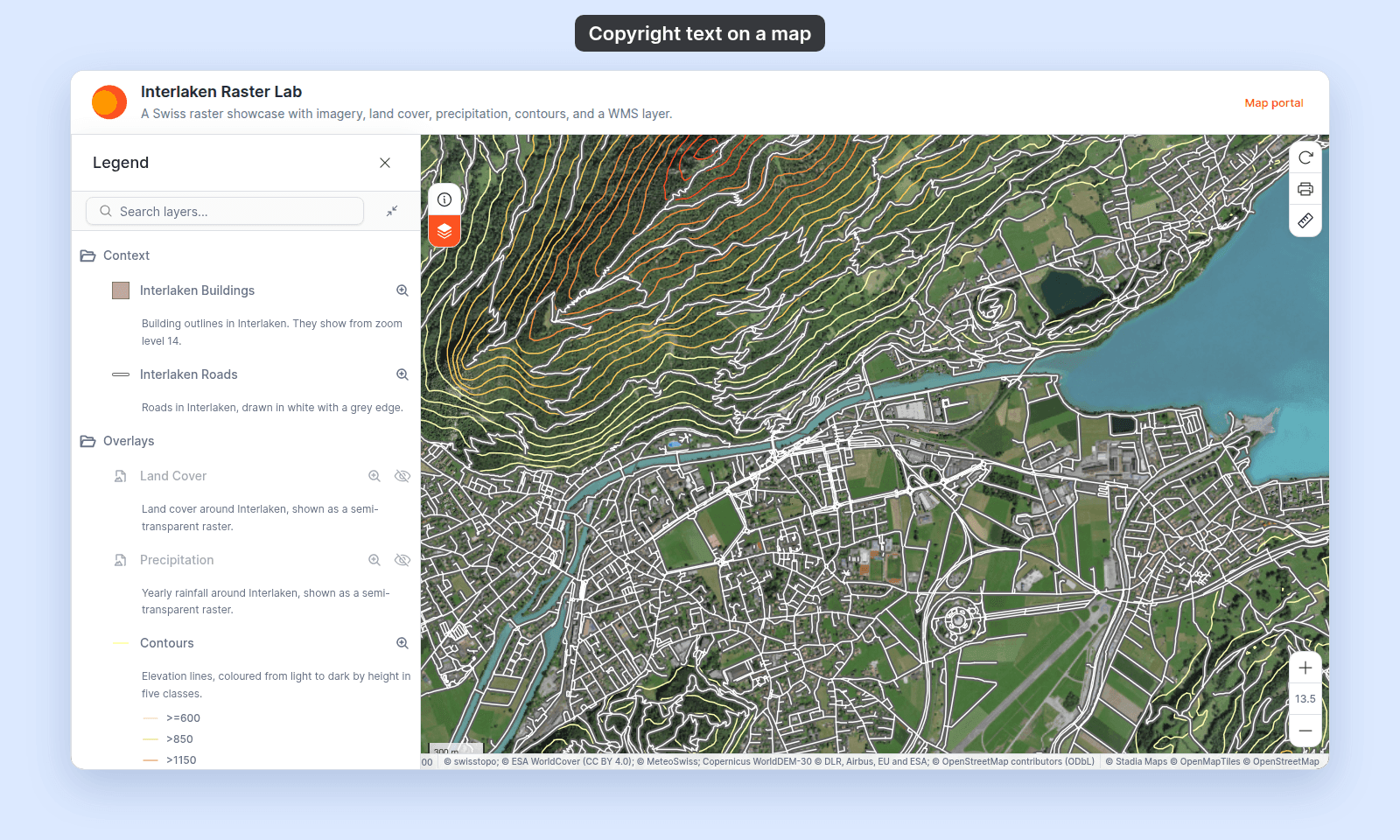
Task: Zoom to the Interlaken Roads layer
Action: point(402,374)
